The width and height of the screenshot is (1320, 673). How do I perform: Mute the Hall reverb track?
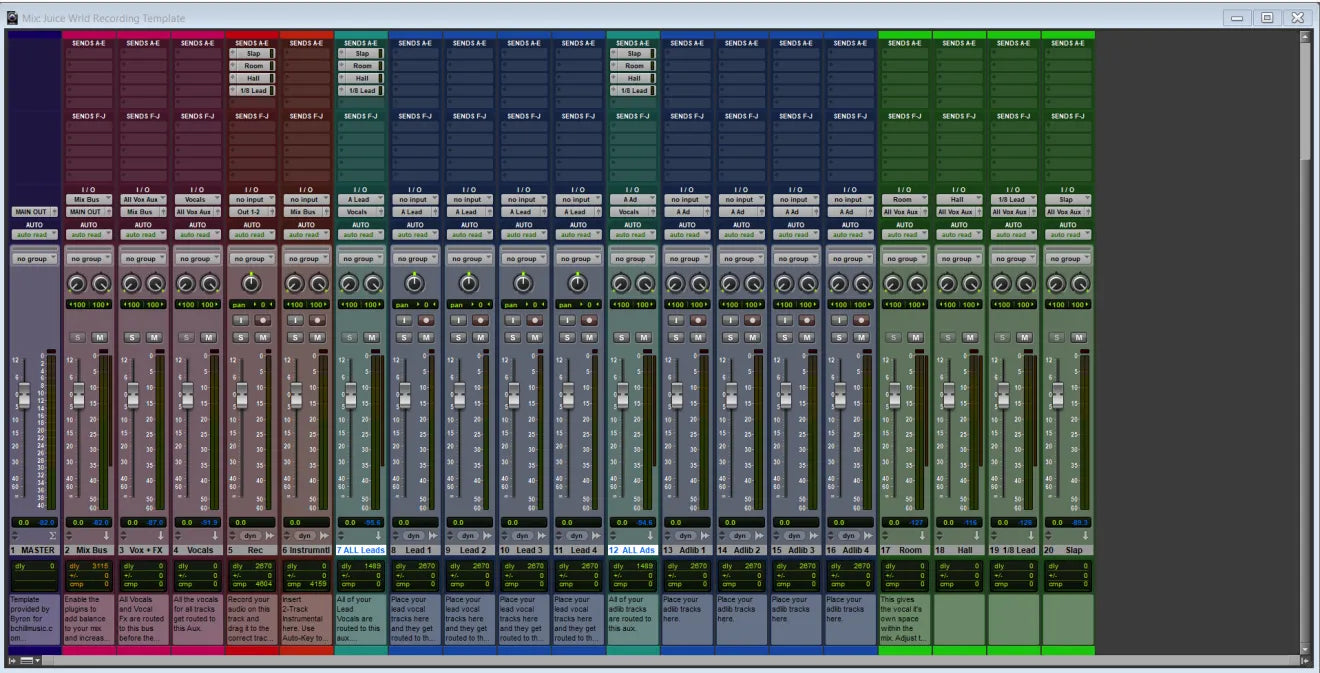click(x=969, y=337)
